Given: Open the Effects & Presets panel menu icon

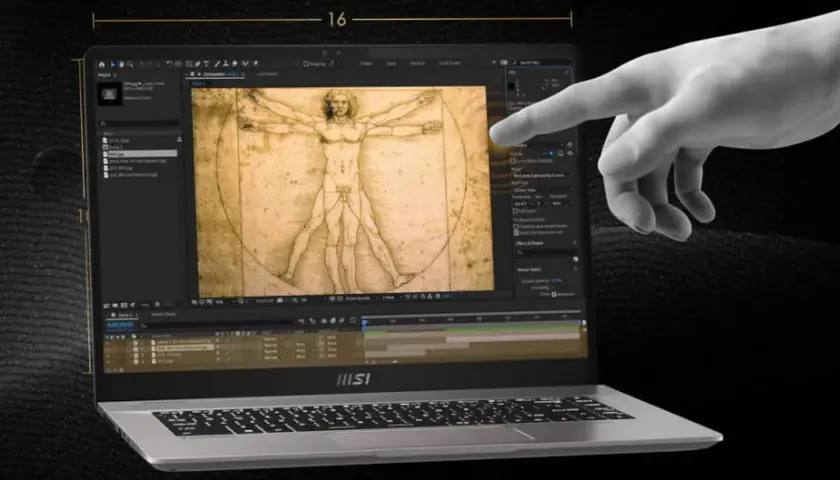Looking at the screenshot, I should [x=575, y=243].
